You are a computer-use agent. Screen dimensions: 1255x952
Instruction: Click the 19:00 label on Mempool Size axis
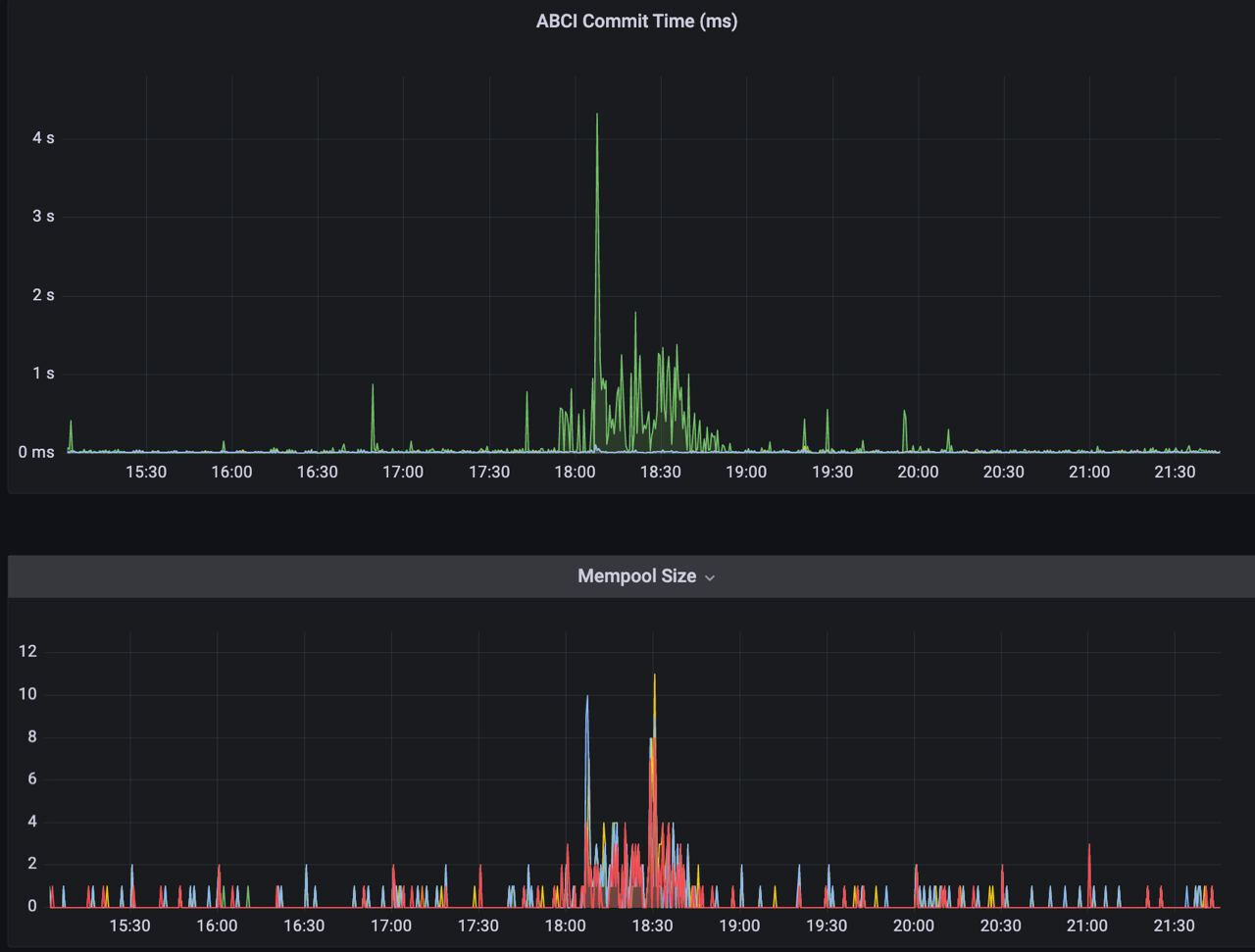click(x=739, y=926)
